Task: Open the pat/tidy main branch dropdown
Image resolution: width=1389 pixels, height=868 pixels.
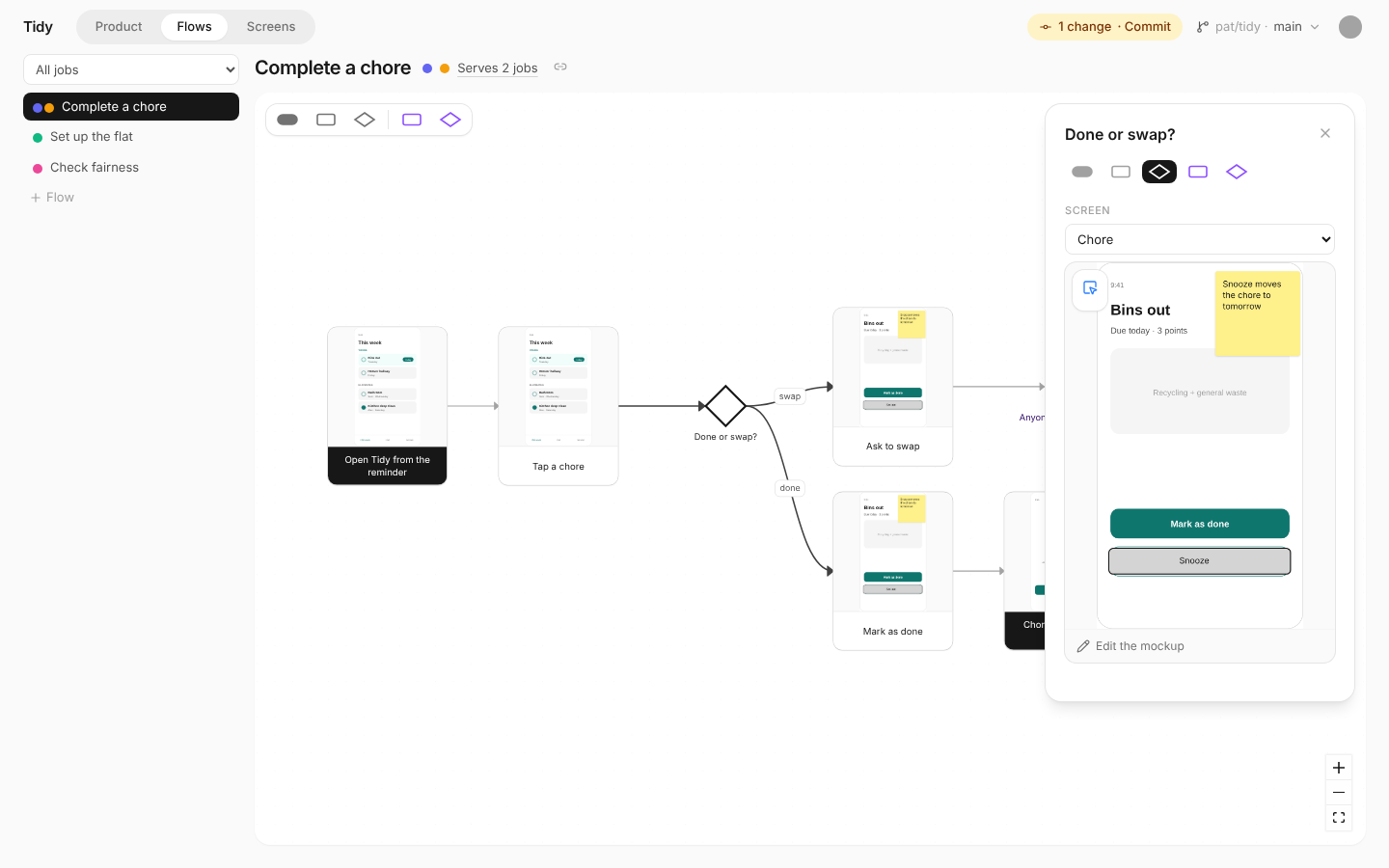Action: (x=1258, y=27)
